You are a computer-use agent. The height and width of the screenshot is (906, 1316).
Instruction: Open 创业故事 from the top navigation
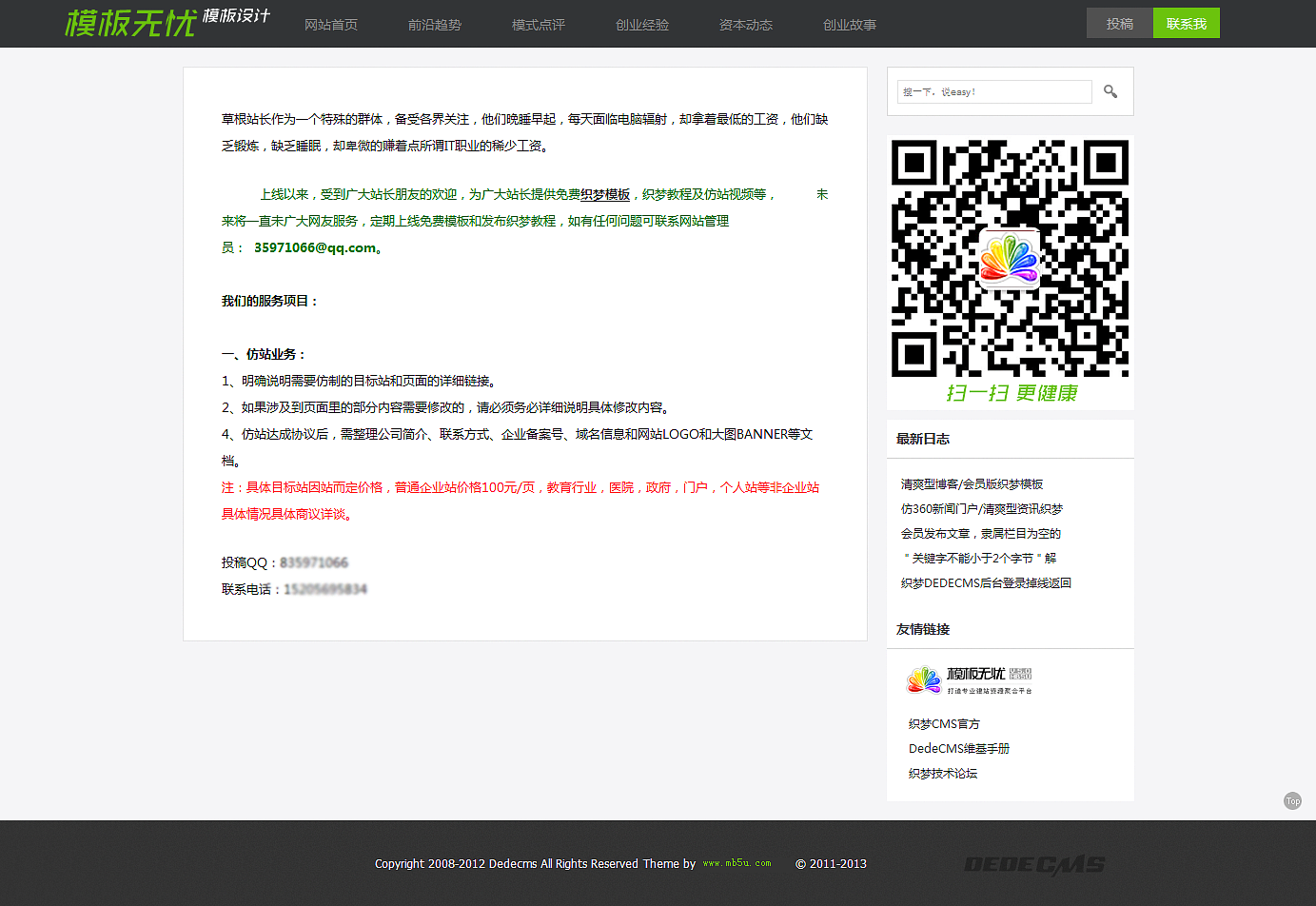tap(850, 25)
